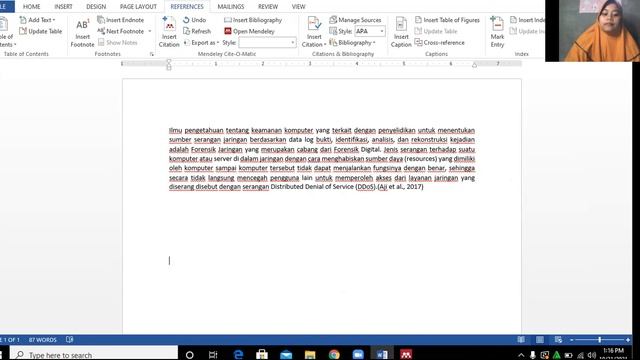Open Google Chrome from taskbar
This screenshot has width=640, height=360.
point(334,354)
